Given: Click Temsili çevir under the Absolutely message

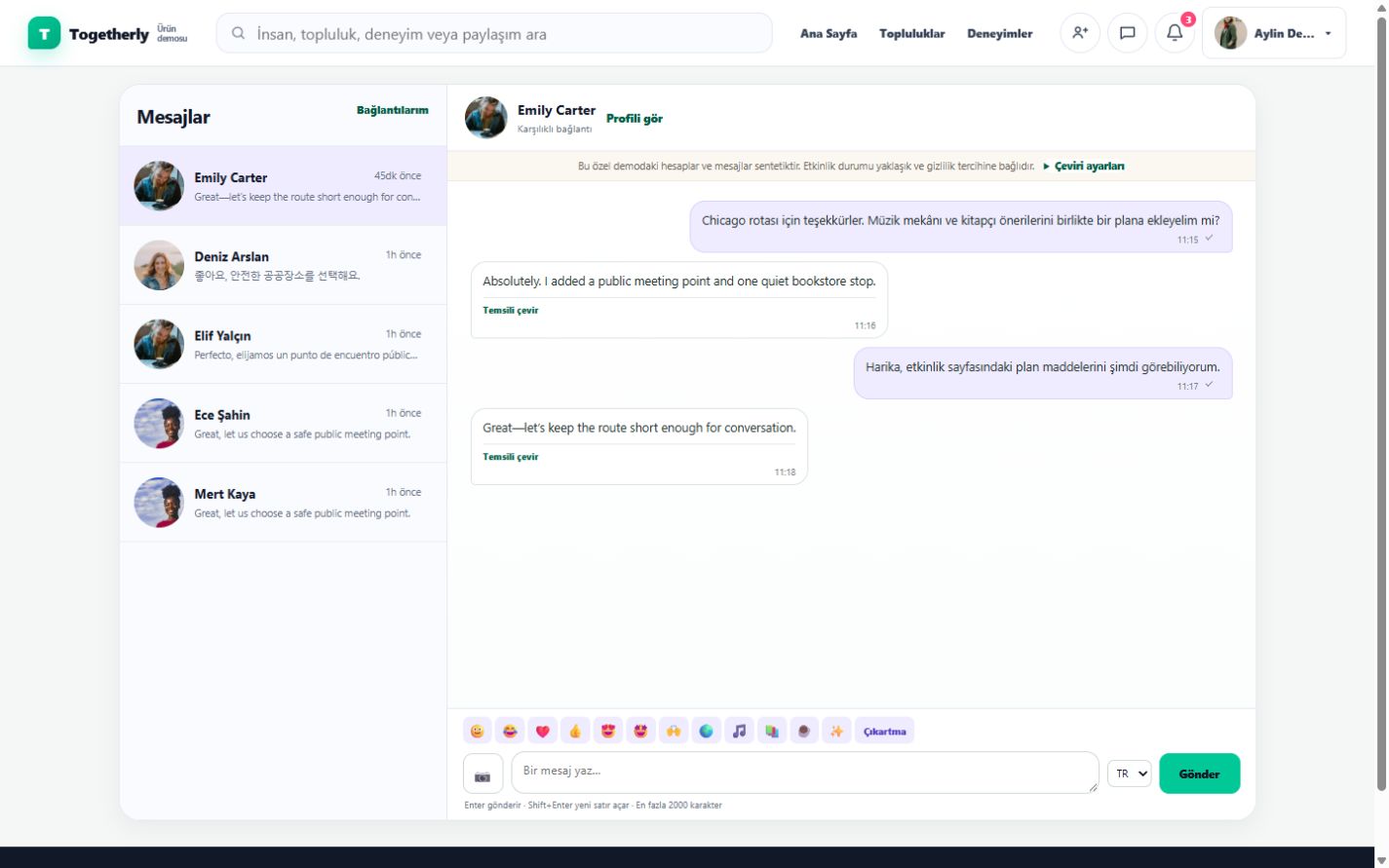Looking at the screenshot, I should click(x=511, y=311).
